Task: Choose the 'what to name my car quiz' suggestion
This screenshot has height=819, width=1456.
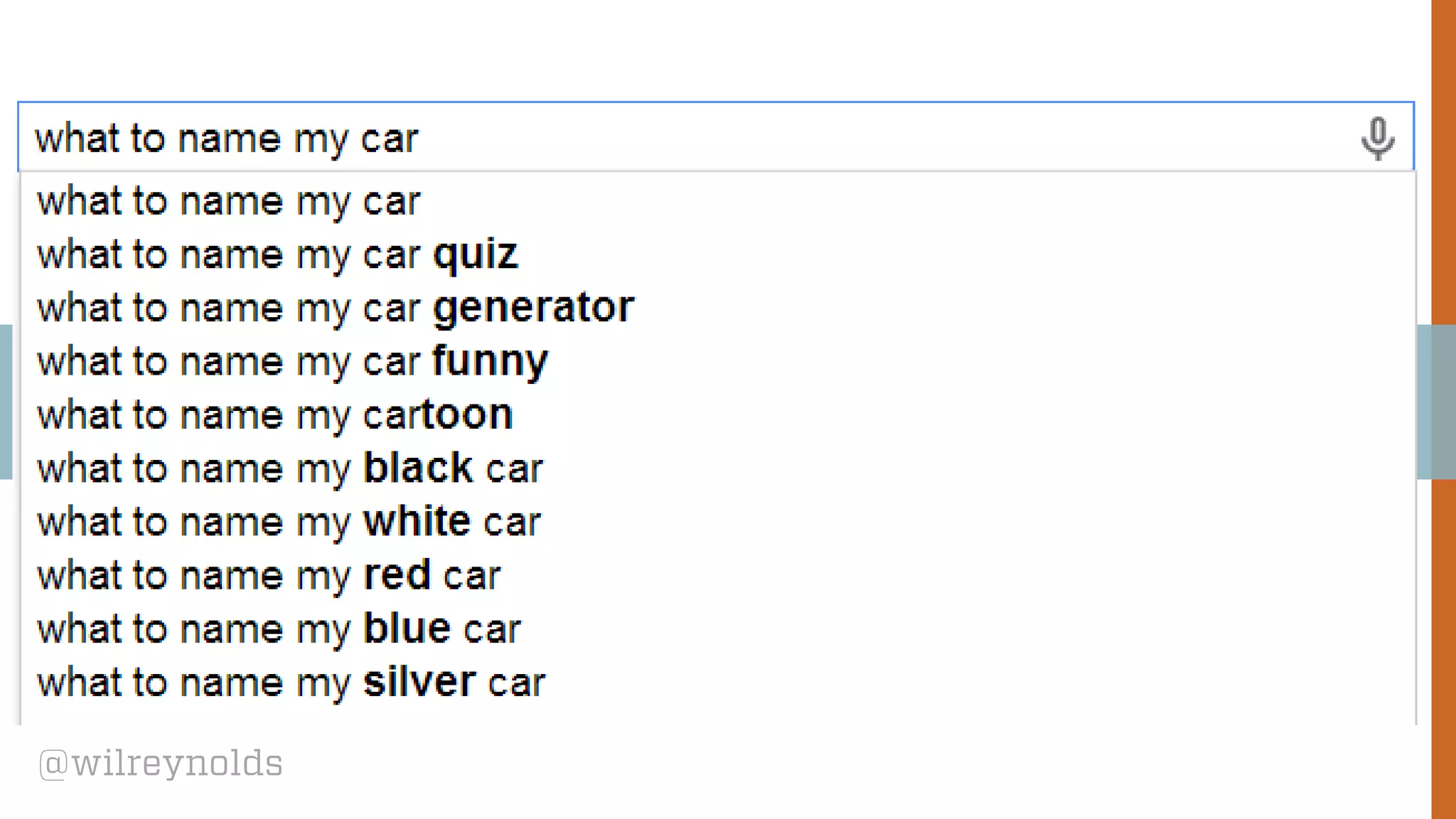Action: click(x=277, y=255)
